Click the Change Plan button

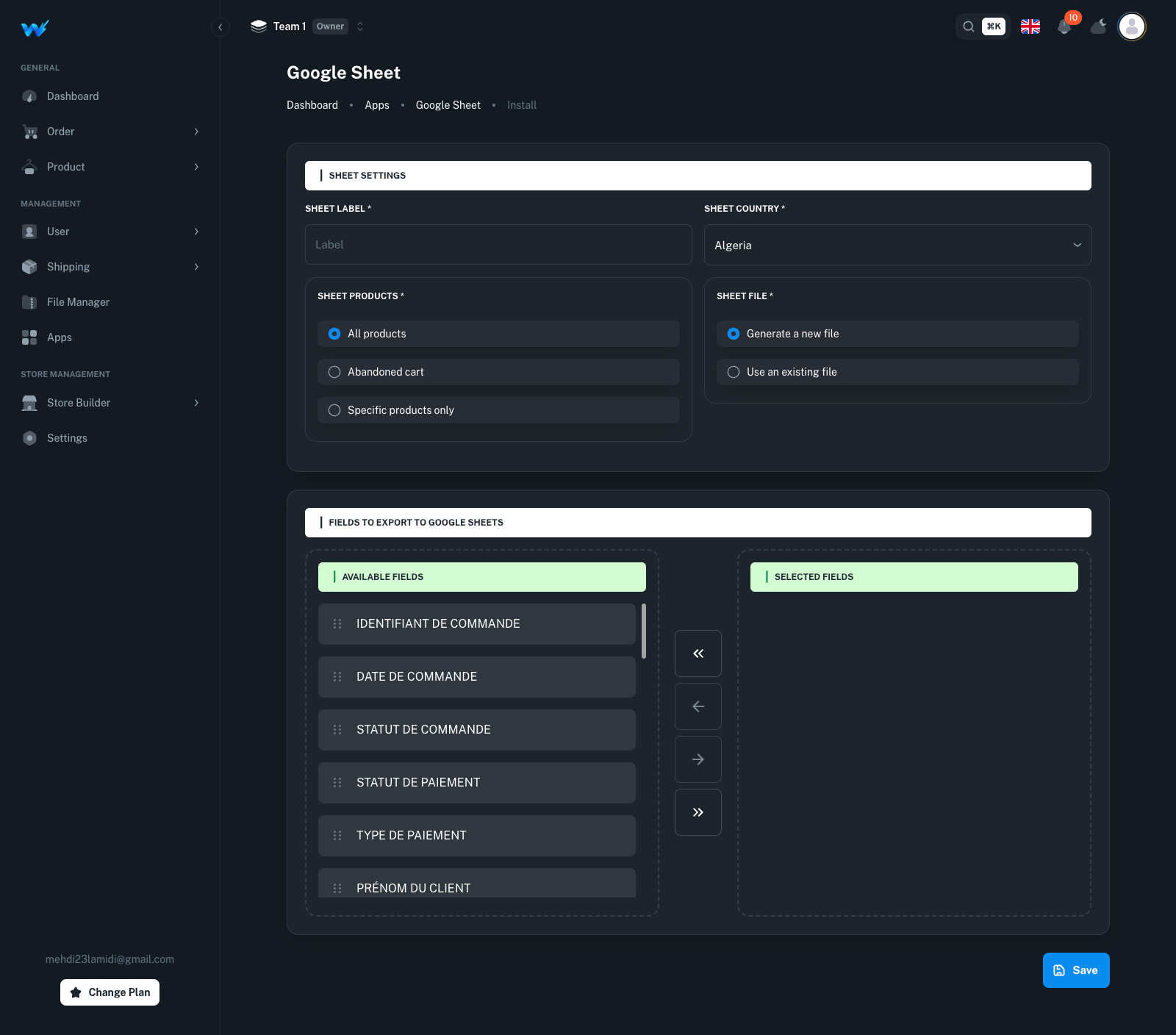pos(110,992)
